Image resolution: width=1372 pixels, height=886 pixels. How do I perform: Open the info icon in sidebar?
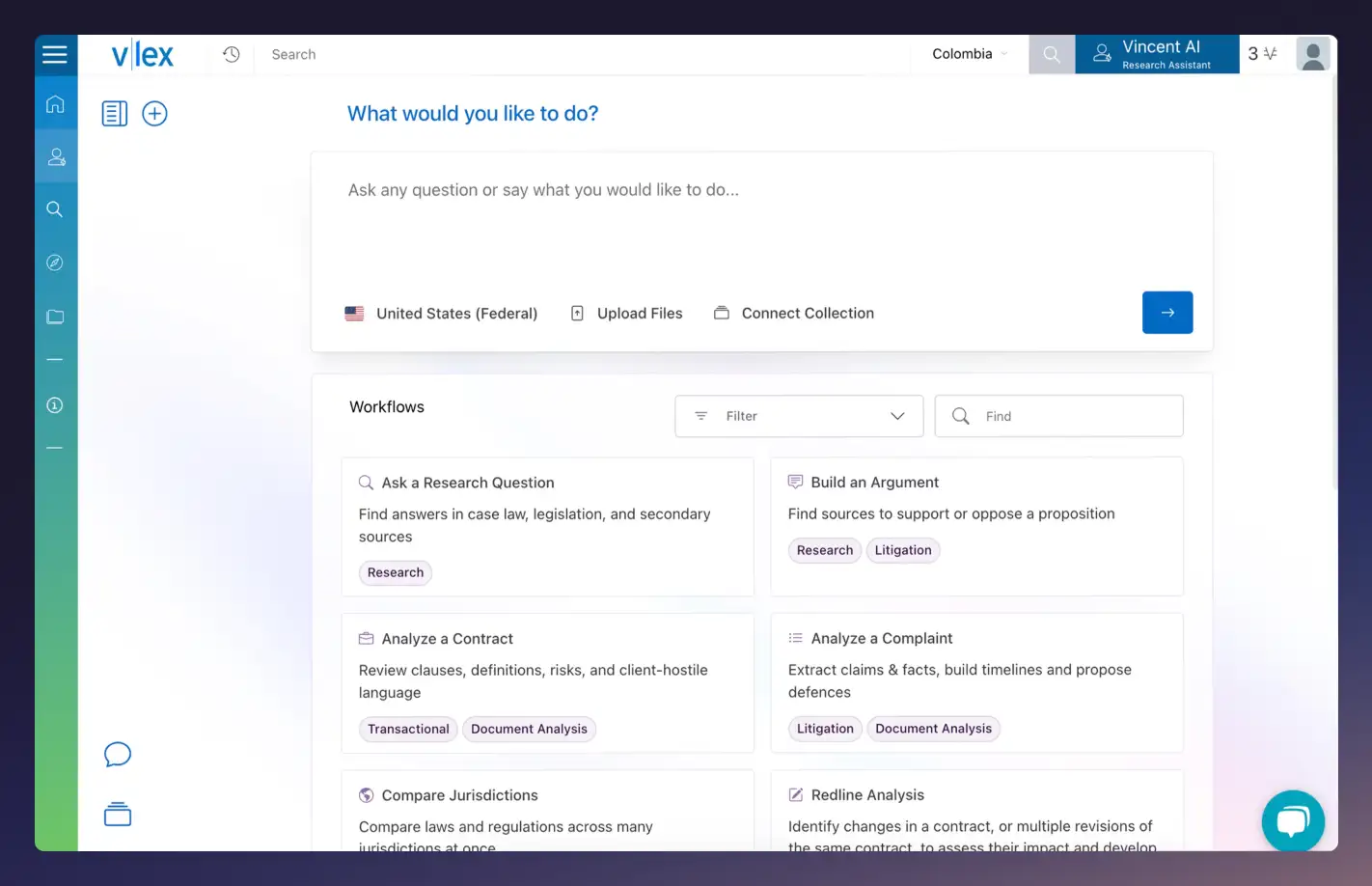(x=55, y=405)
